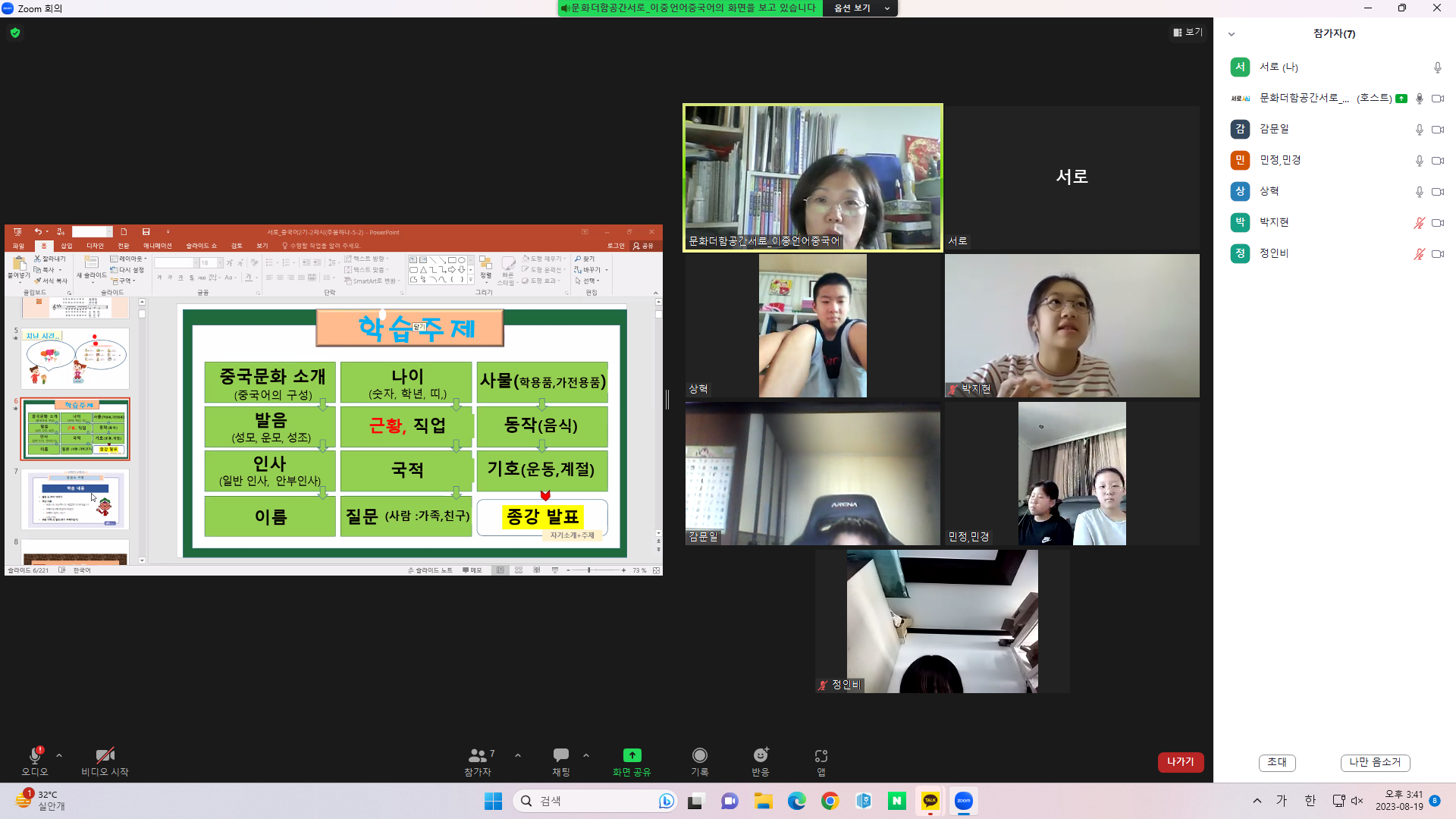Image resolution: width=1456 pixels, height=819 pixels.
Task: Click camera icon for 상혁 in list
Action: pos(1437,192)
